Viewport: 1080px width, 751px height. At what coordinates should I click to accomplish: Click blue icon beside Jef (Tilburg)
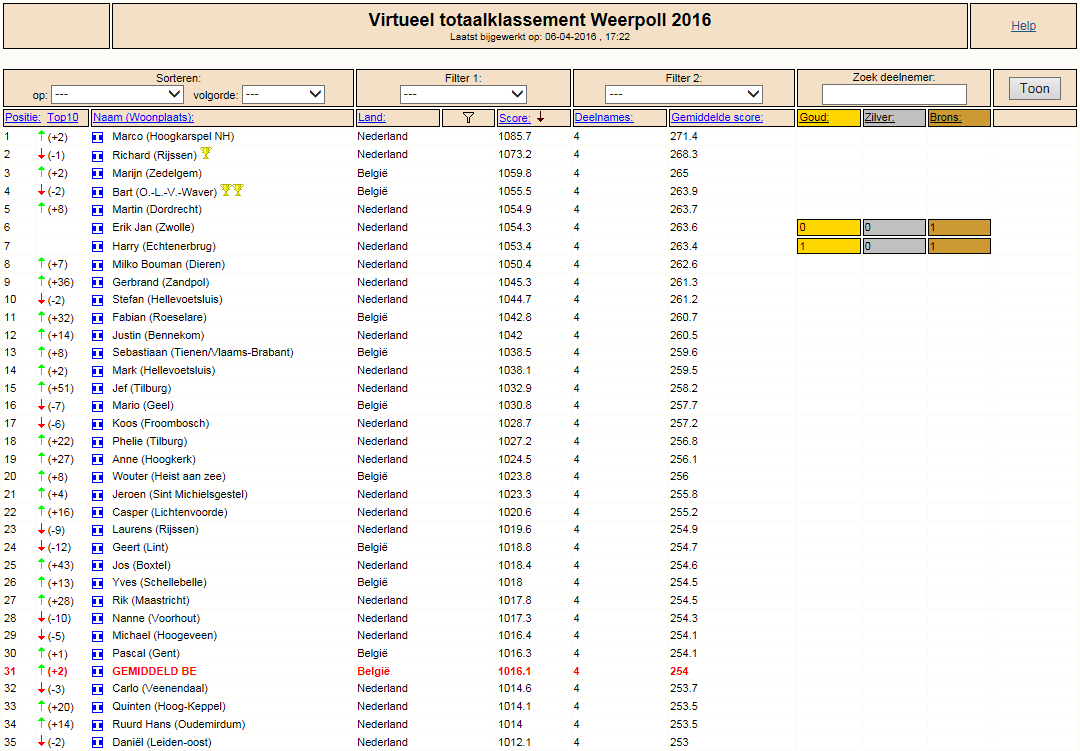coord(98,389)
